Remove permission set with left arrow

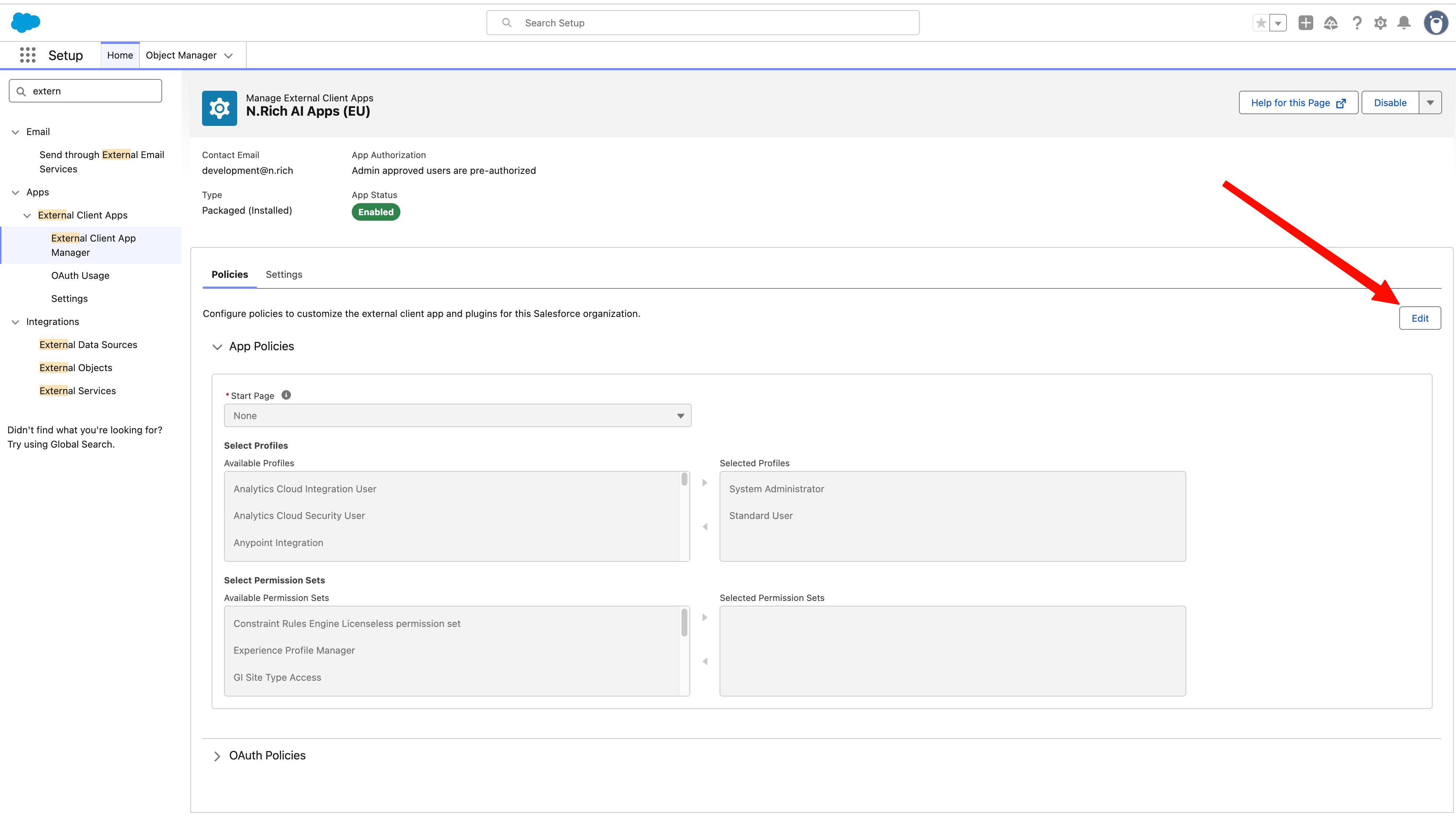click(x=705, y=661)
